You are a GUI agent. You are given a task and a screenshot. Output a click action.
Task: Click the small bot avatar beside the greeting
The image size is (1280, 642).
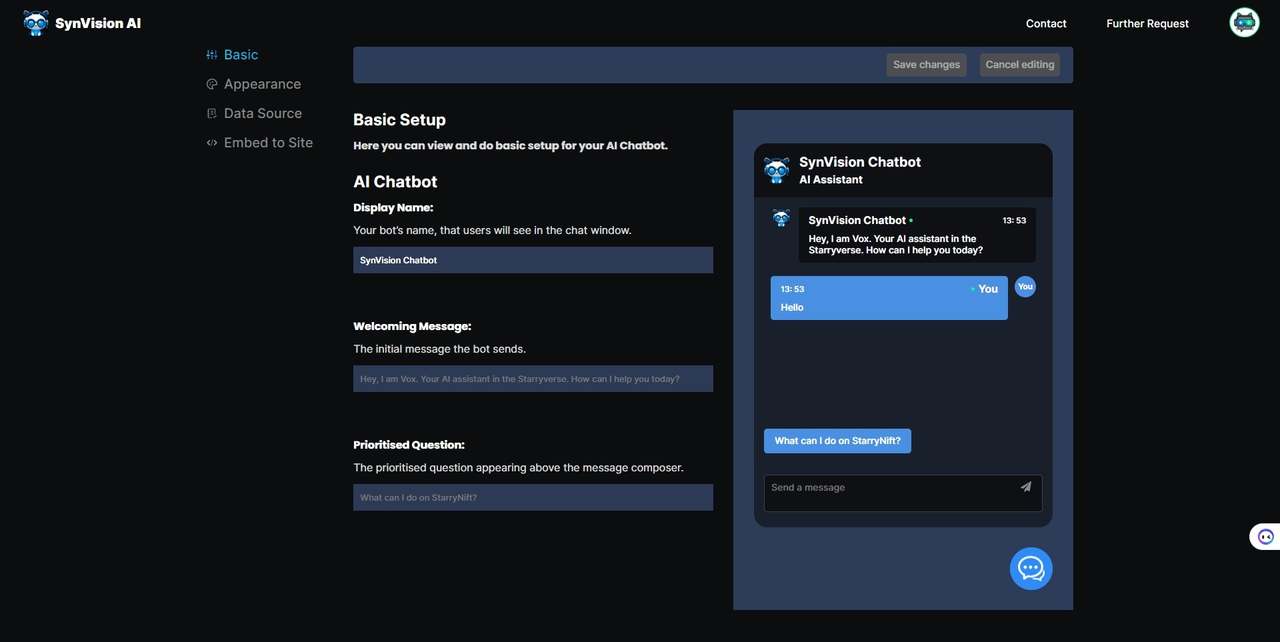pos(781,218)
